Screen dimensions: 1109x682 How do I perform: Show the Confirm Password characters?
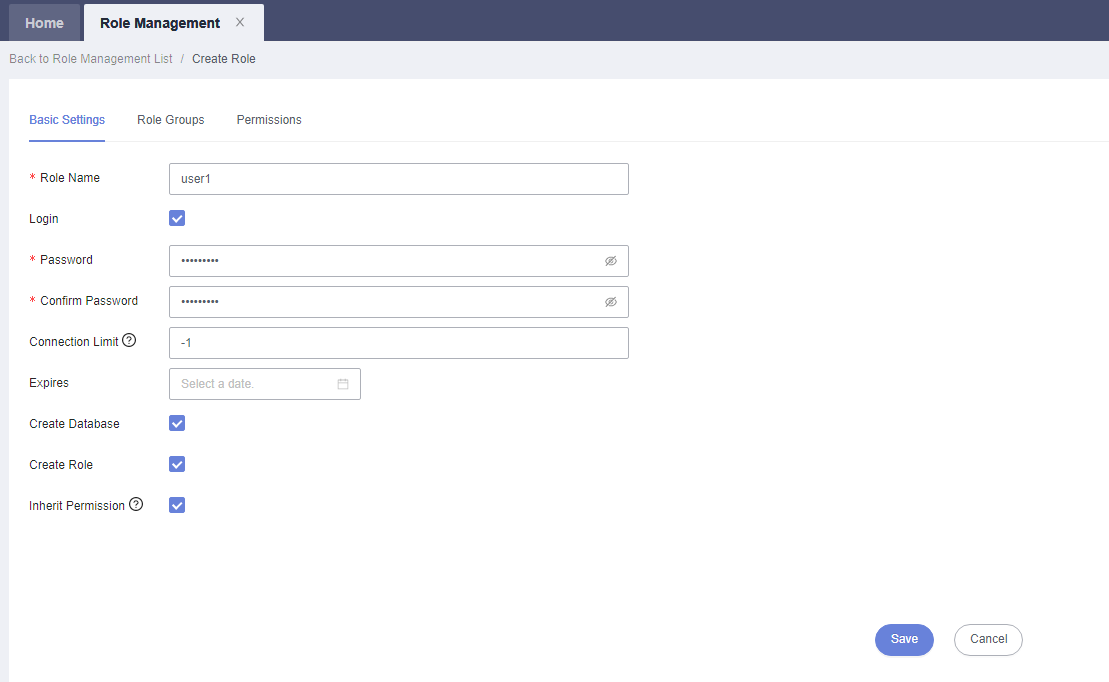[x=610, y=302]
